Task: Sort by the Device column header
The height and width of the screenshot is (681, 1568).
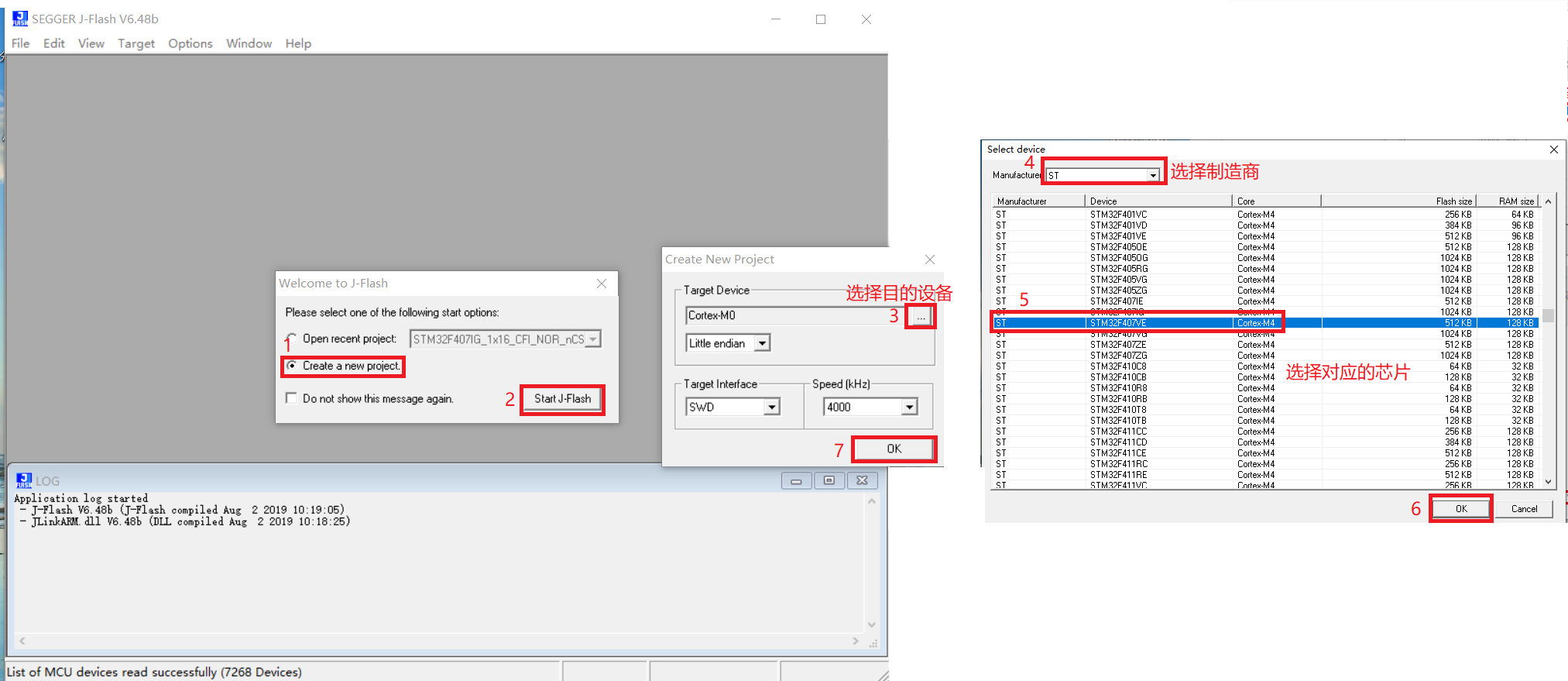Action: point(1158,201)
